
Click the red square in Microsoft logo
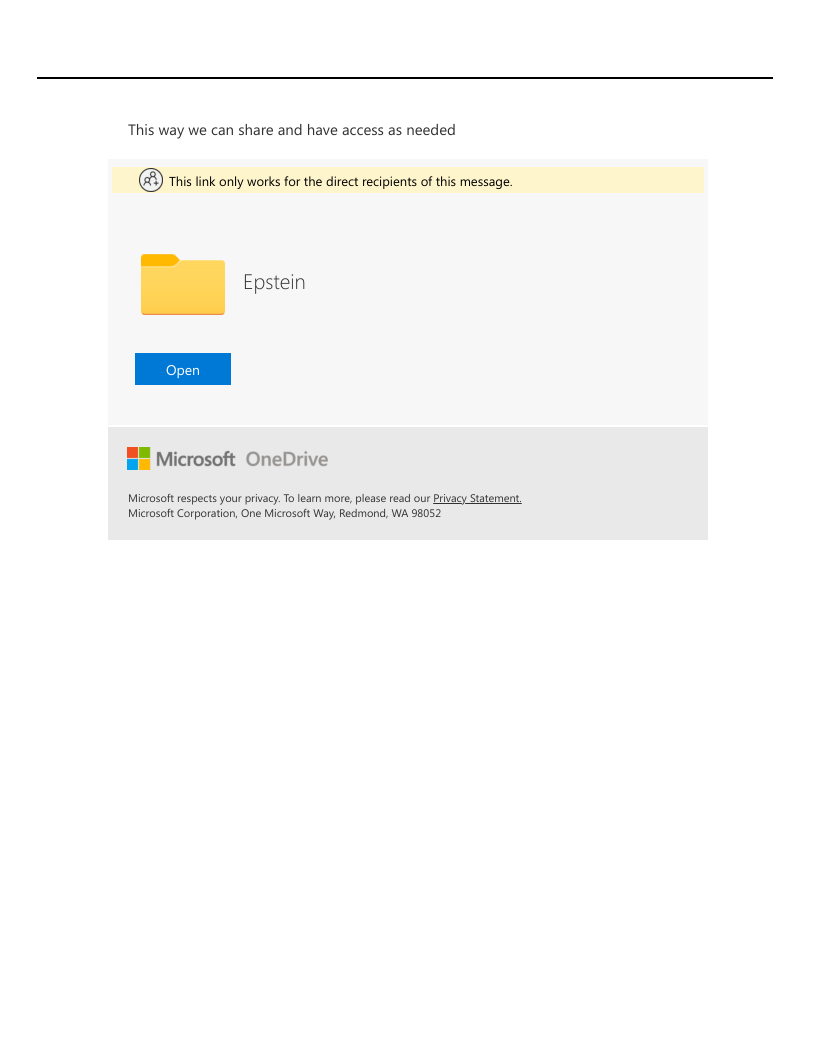[133, 453]
